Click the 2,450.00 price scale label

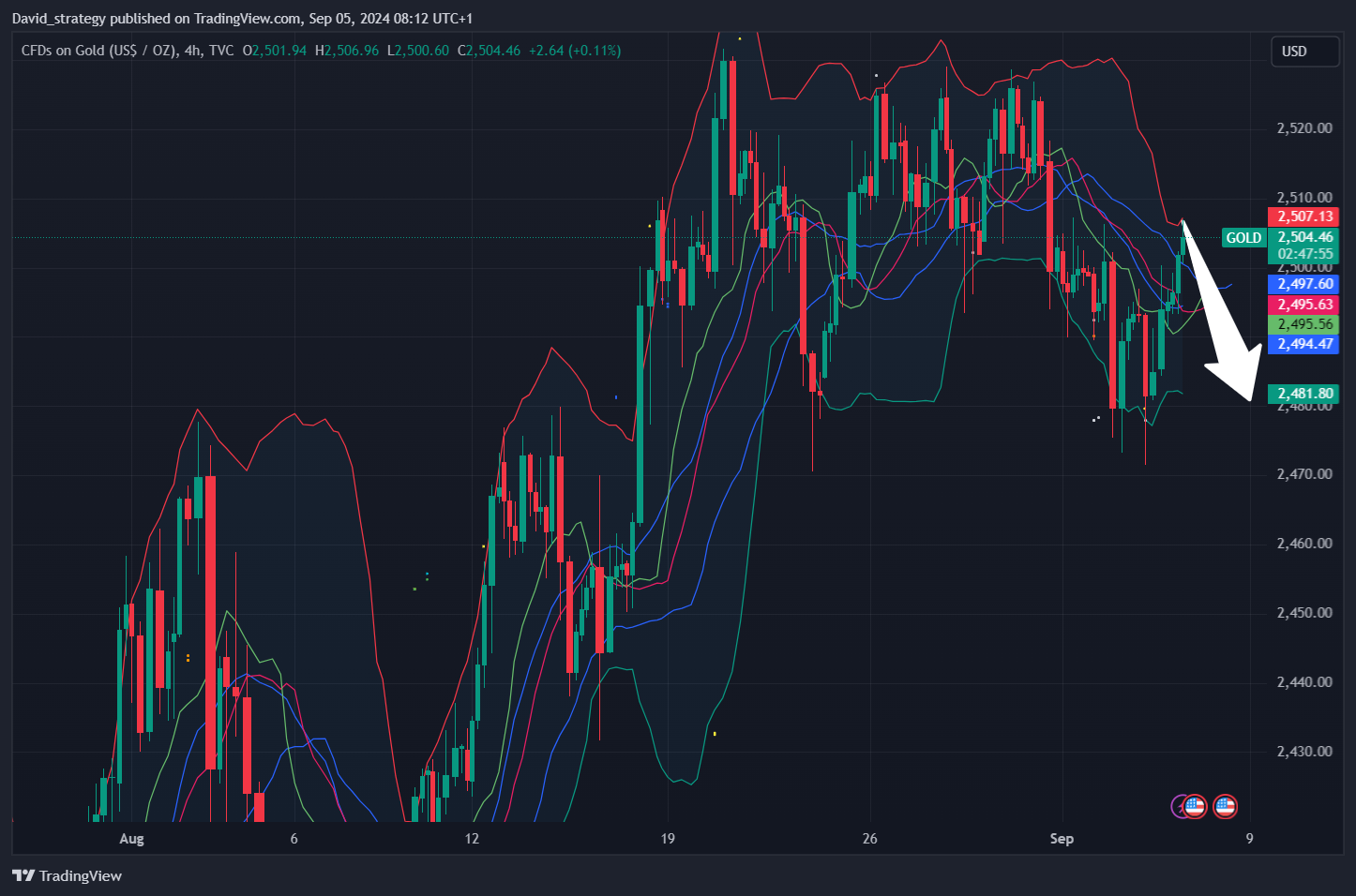pos(1304,613)
